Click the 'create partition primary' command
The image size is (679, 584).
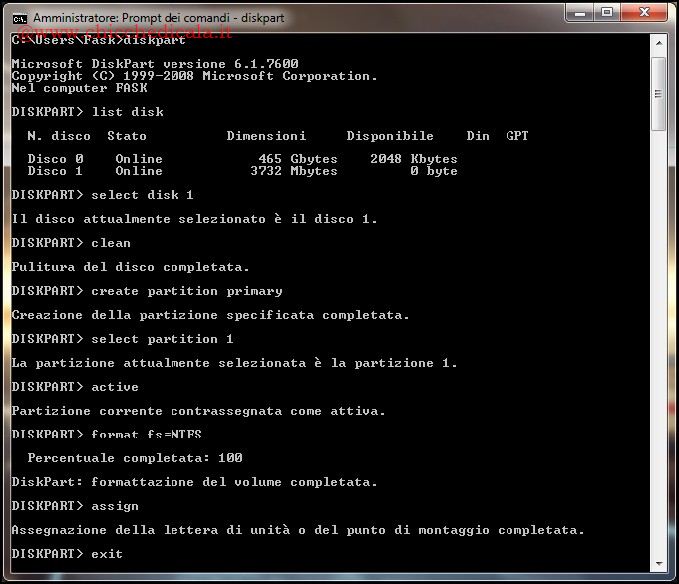186,291
